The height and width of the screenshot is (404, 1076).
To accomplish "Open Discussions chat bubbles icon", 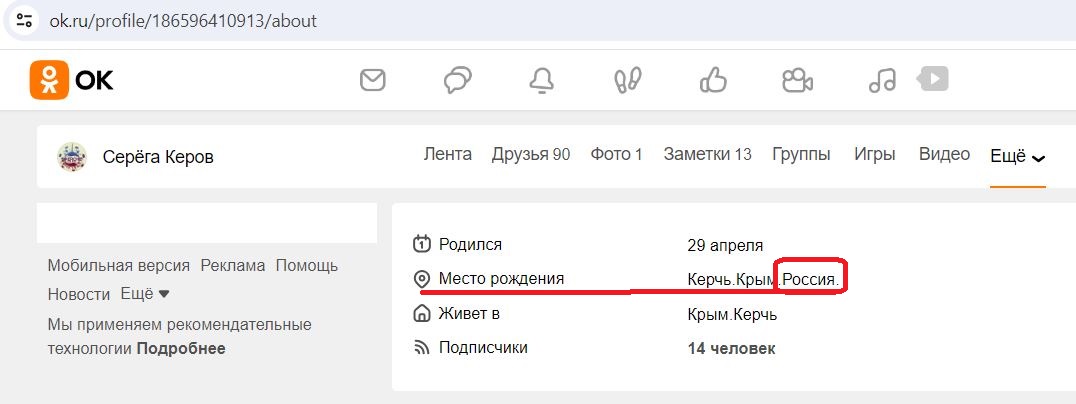I will click(457, 80).
